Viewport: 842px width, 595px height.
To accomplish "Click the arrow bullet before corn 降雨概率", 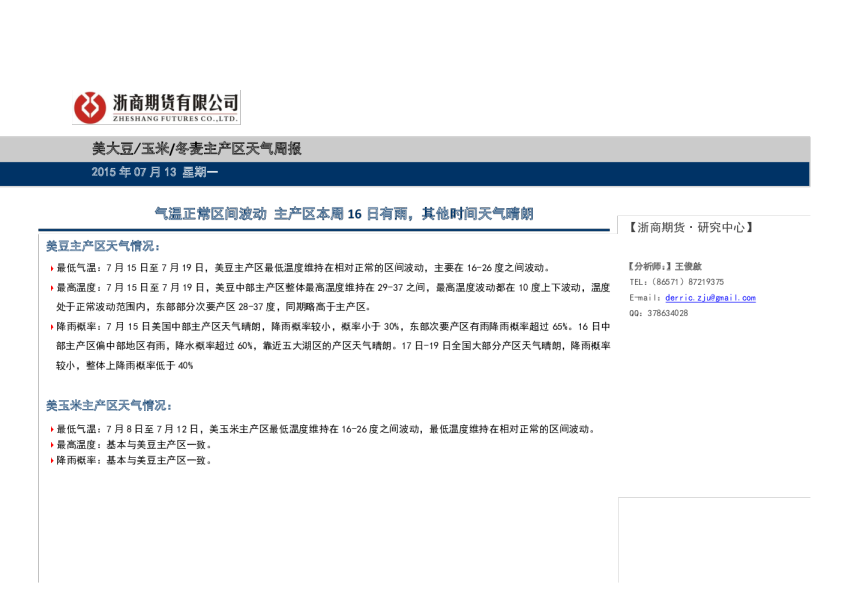I will pos(51,461).
